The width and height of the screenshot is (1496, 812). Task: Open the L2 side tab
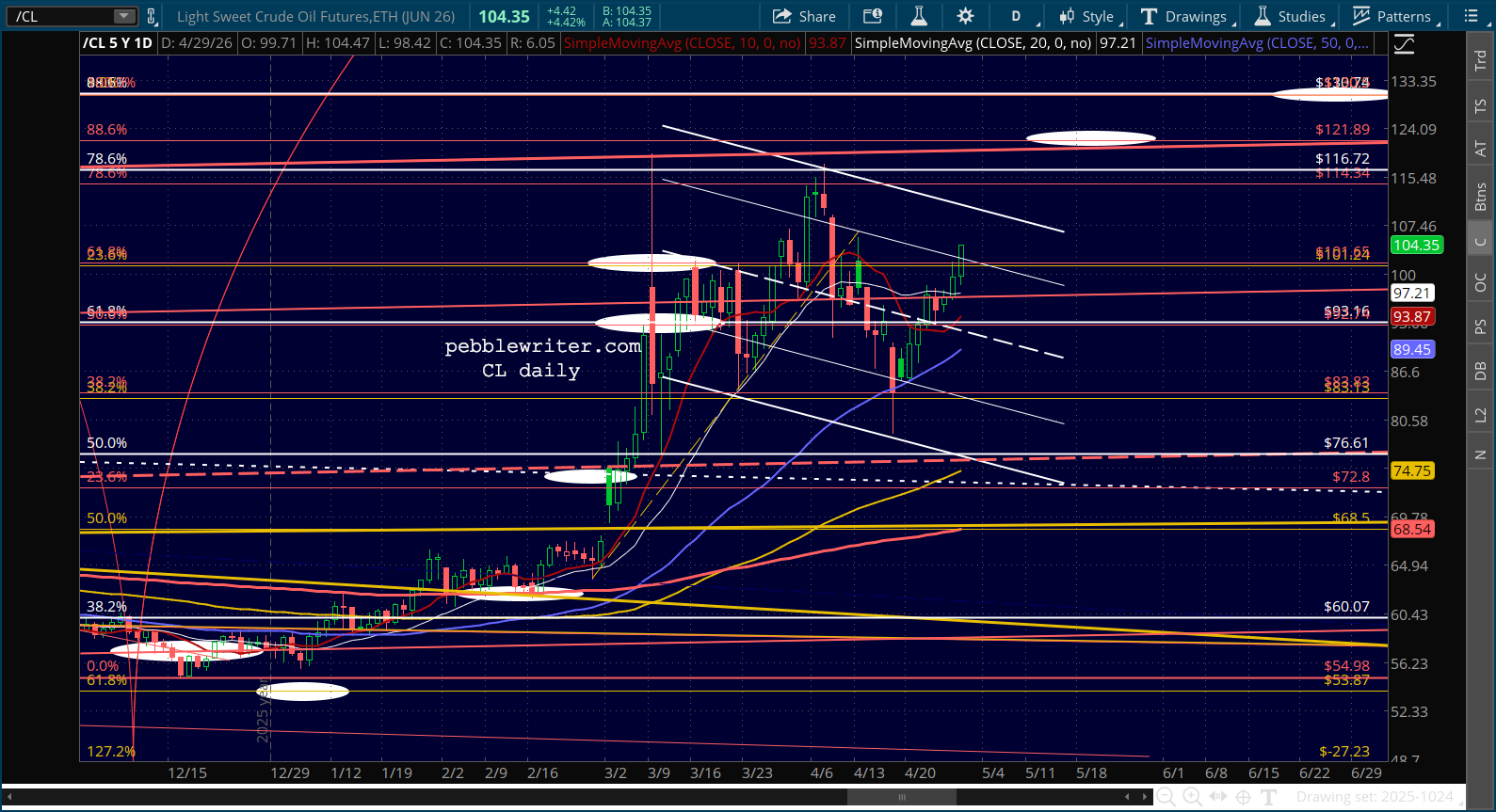pyautogui.click(x=1481, y=415)
